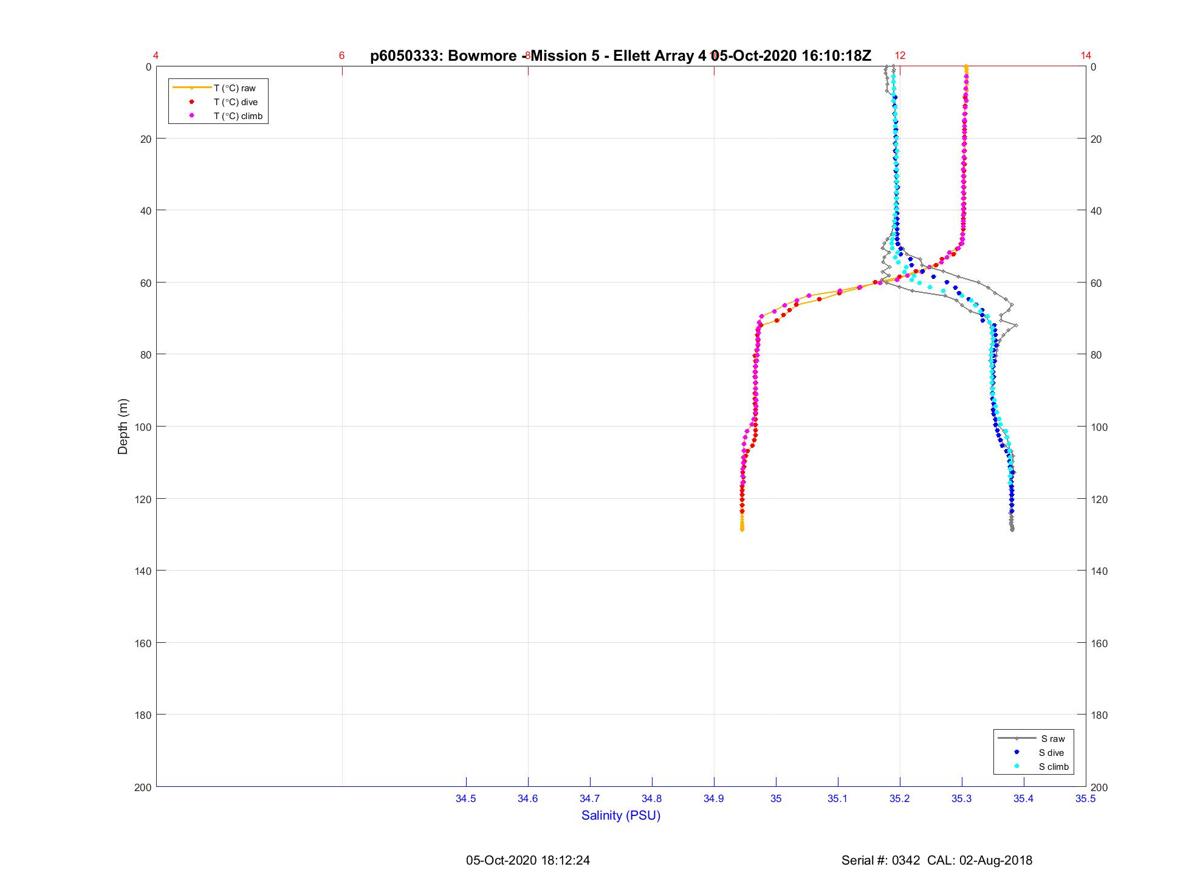Click the magenta dot marker for T climb
Viewport: 1200px width, 885px height.
[x=191, y=116]
